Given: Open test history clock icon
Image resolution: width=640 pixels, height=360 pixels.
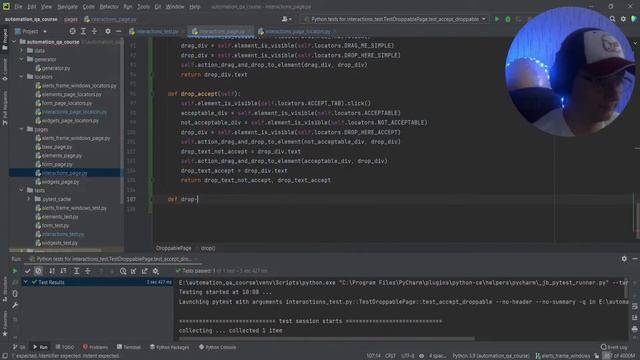Looking at the screenshot, I should (123, 271).
